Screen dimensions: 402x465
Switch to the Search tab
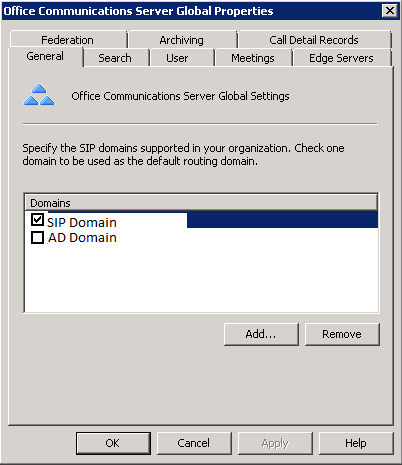point(115,58)
